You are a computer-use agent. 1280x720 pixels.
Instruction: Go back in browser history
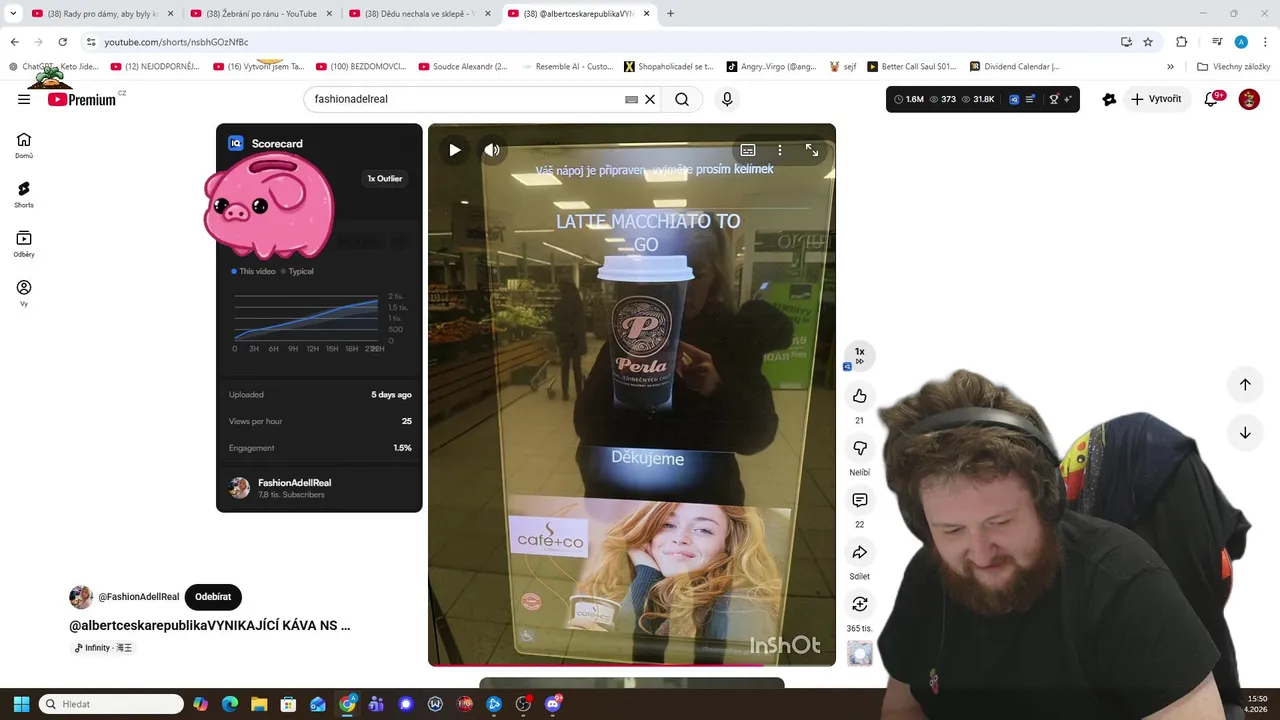(x=14, y=42)
